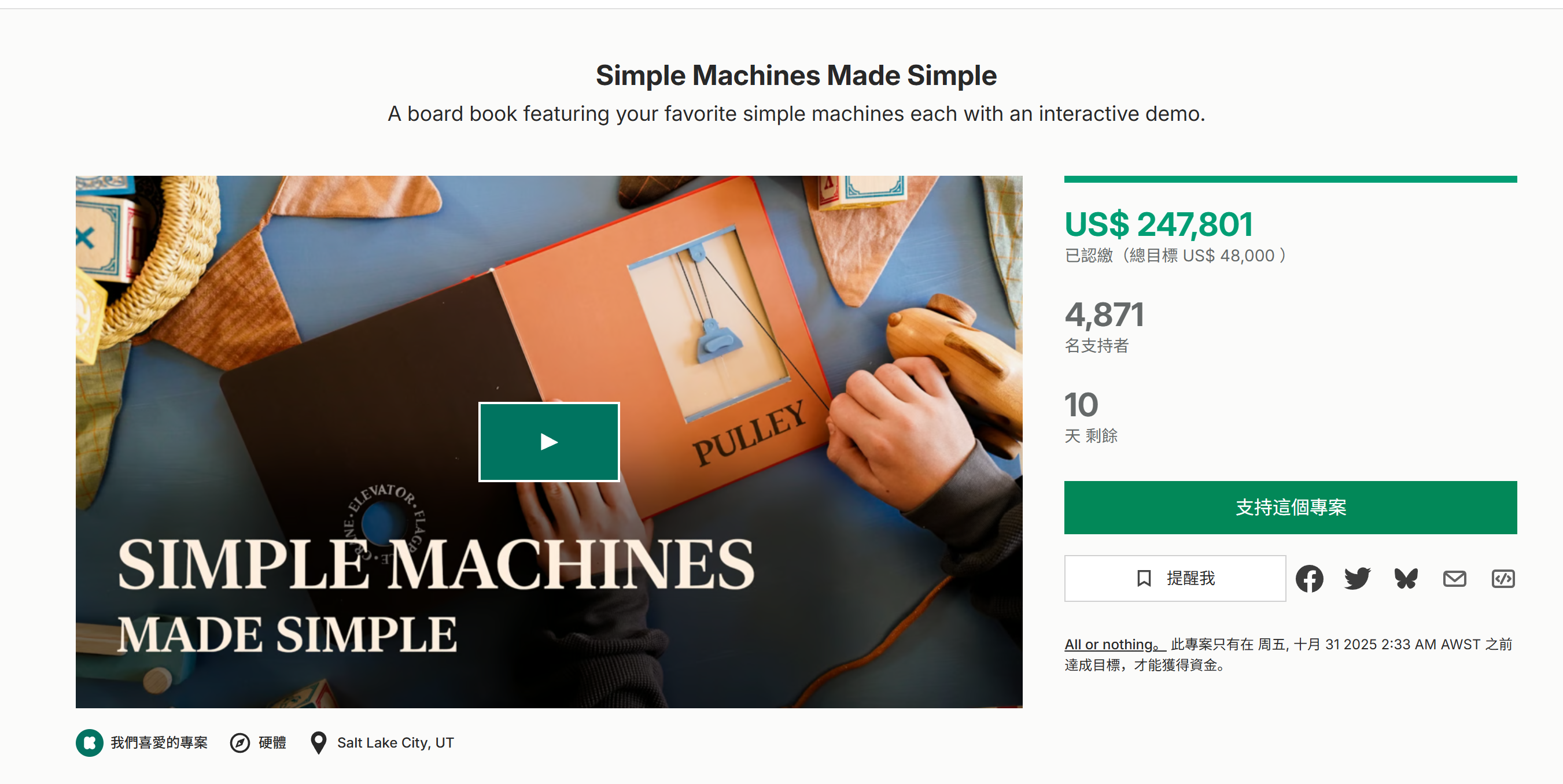Image resolution: width=1563 pixels, height=784 pixels.
Task: Share the project by email icon
Action: 1454,578
